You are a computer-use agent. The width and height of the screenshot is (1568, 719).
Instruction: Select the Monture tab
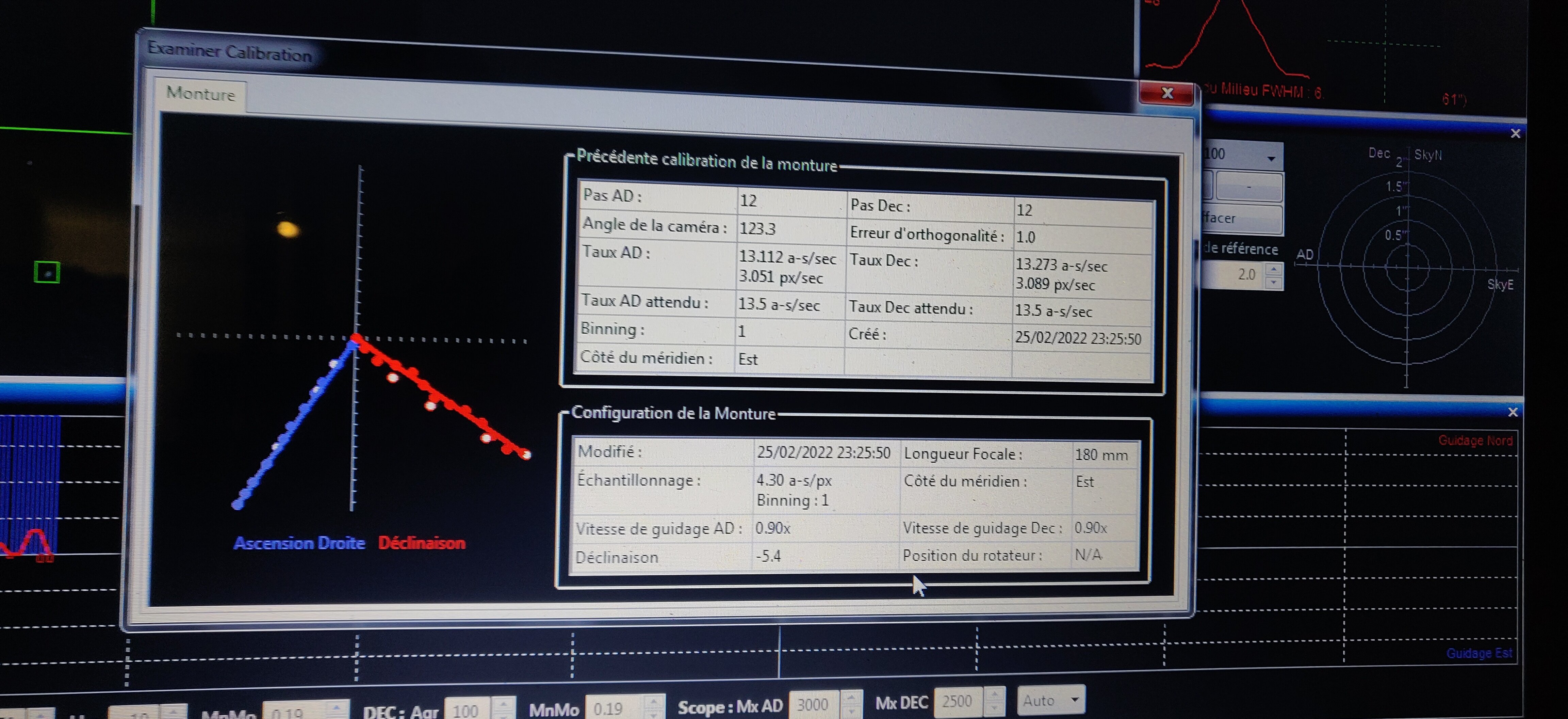(x=200, y=94)
